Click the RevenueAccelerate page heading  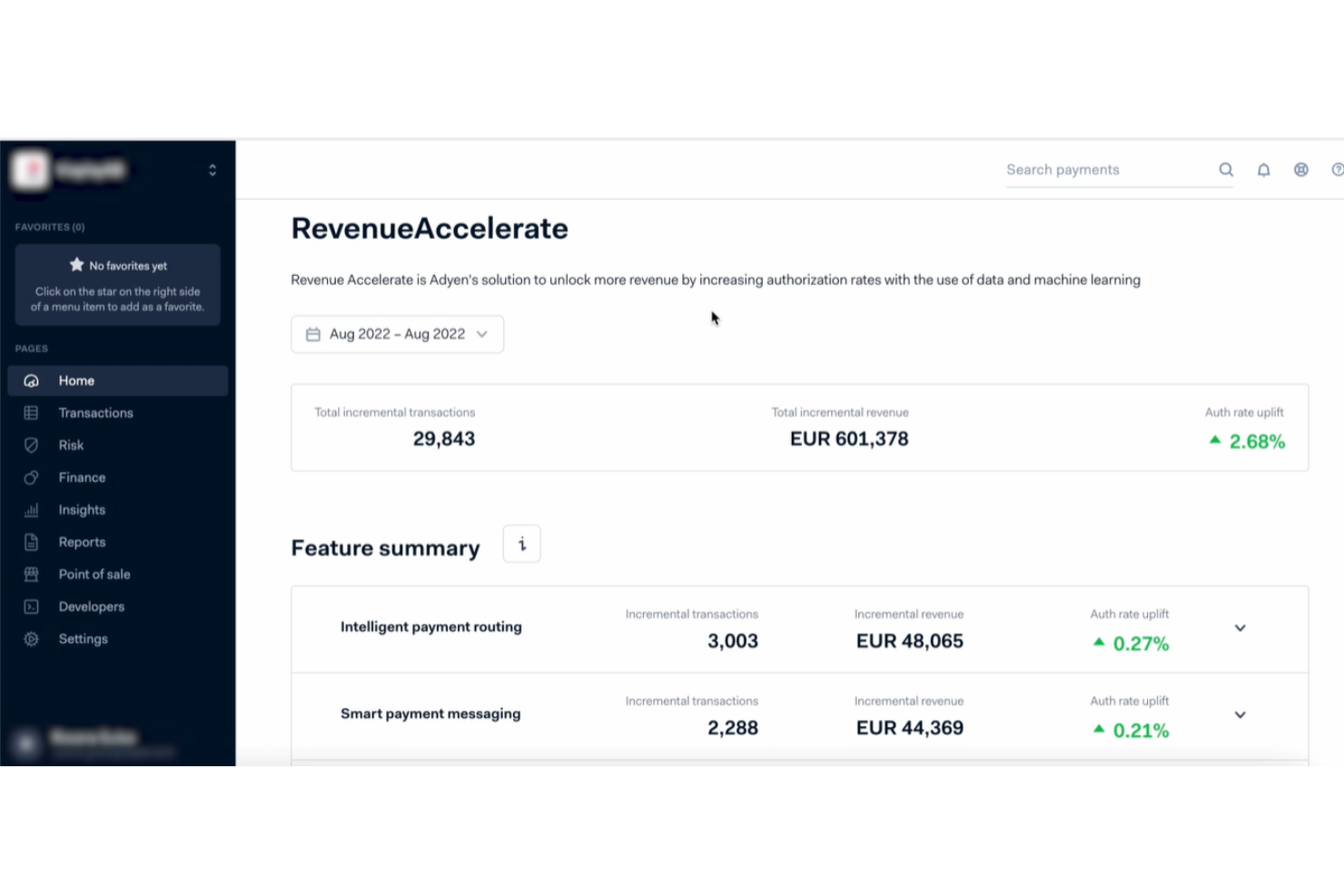[430, 228]
